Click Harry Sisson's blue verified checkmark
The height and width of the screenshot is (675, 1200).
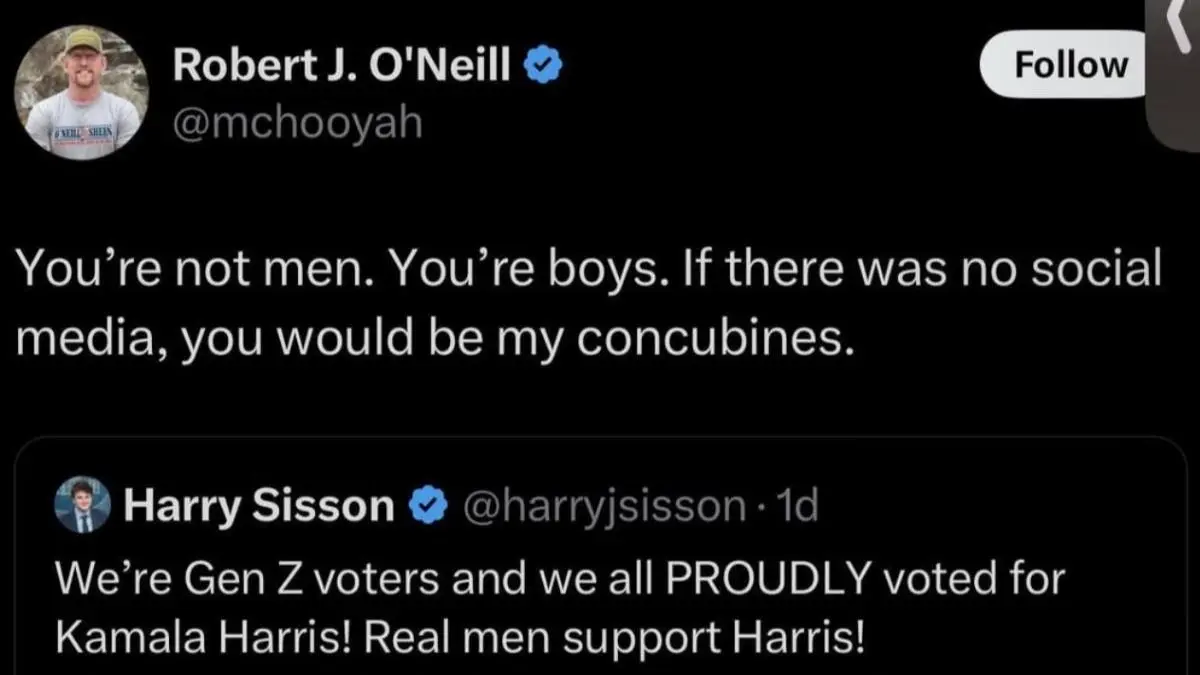coord(429,508)
